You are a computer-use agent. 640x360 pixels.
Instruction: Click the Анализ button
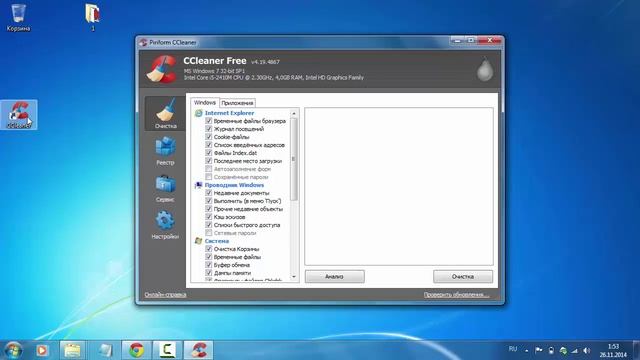[334, 276]
